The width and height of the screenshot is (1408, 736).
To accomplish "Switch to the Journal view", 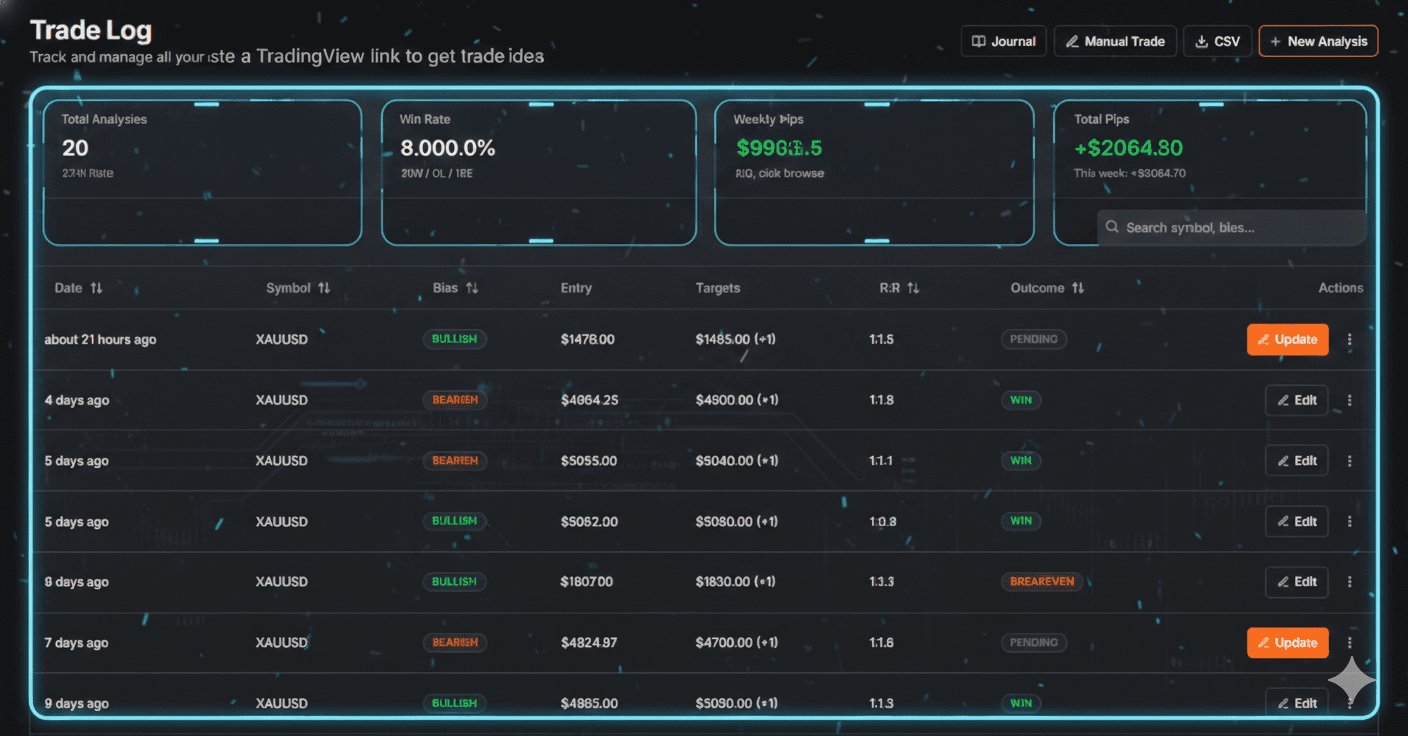I will tap(1003, 41).
